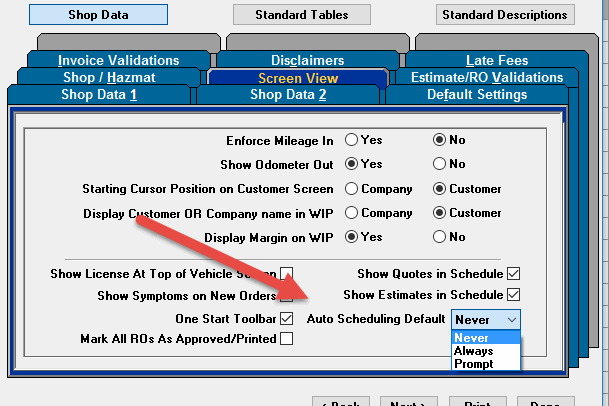Uncheck Show Quotes in Schedule

(x=513, y=274)
